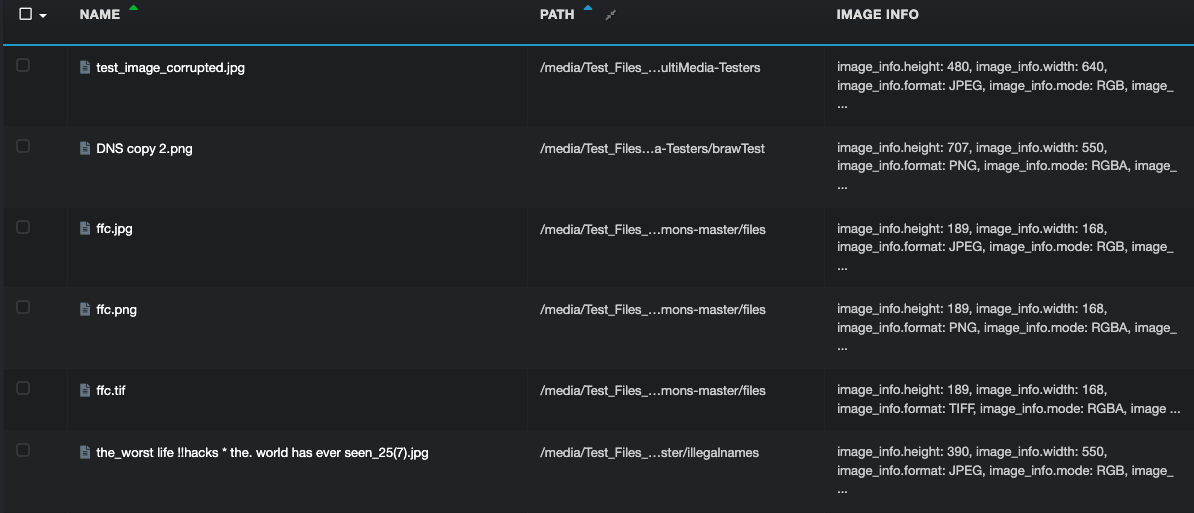Sort by the IMAGE INFO column header

[877, 14]
